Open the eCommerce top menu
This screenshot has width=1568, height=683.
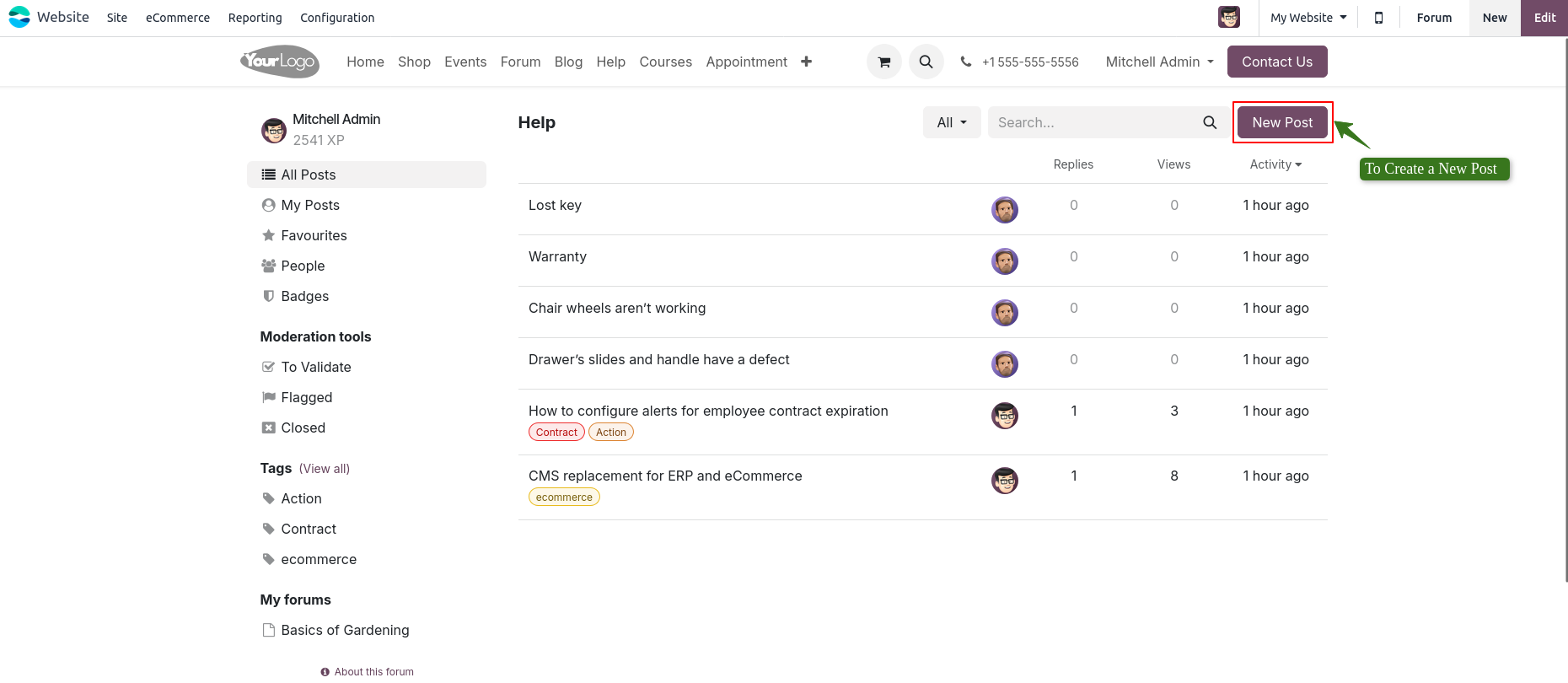click(x=177, y=18)
